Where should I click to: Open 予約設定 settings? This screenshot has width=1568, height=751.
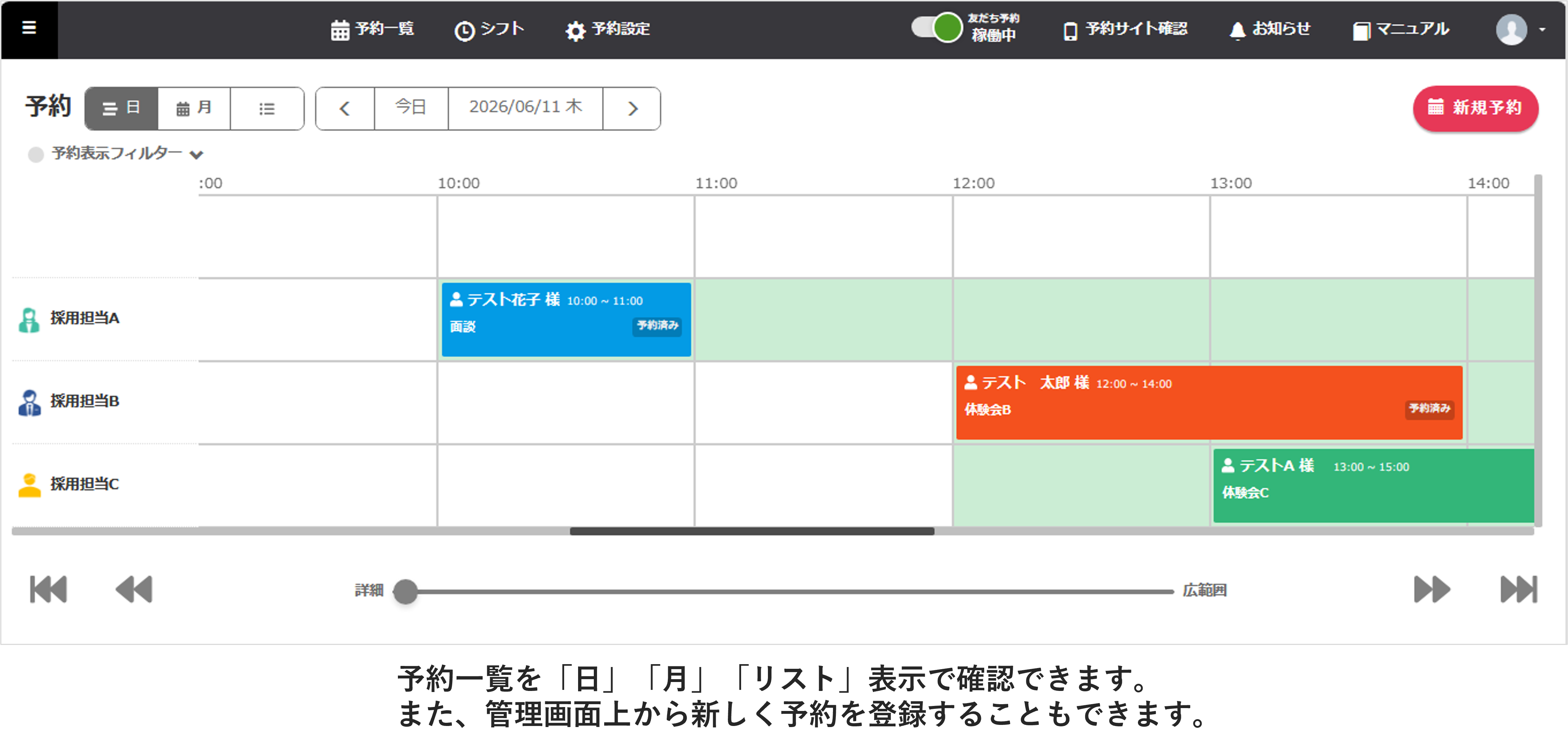(607, 29)
